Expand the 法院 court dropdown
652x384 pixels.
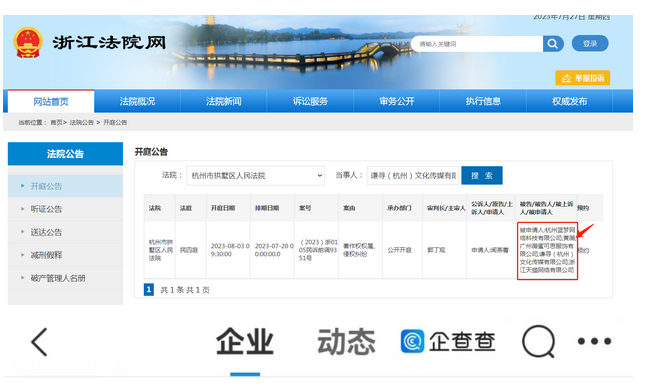pyautogui.click(x=255, y=176)
